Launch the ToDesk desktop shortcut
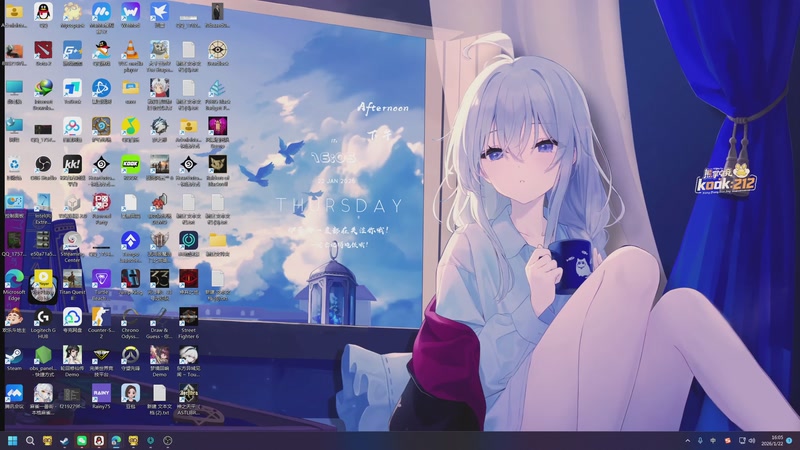The image size is (800, 450). coord(72,89)
